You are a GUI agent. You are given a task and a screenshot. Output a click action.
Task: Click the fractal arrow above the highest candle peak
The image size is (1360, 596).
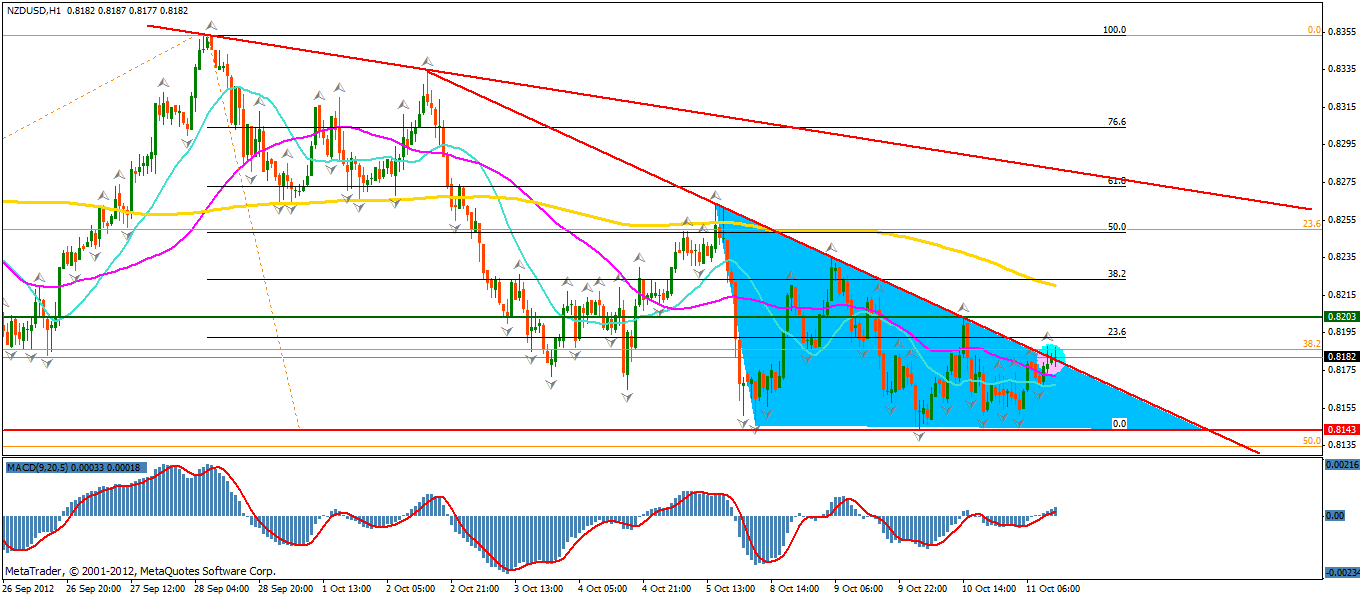point(209,24)
